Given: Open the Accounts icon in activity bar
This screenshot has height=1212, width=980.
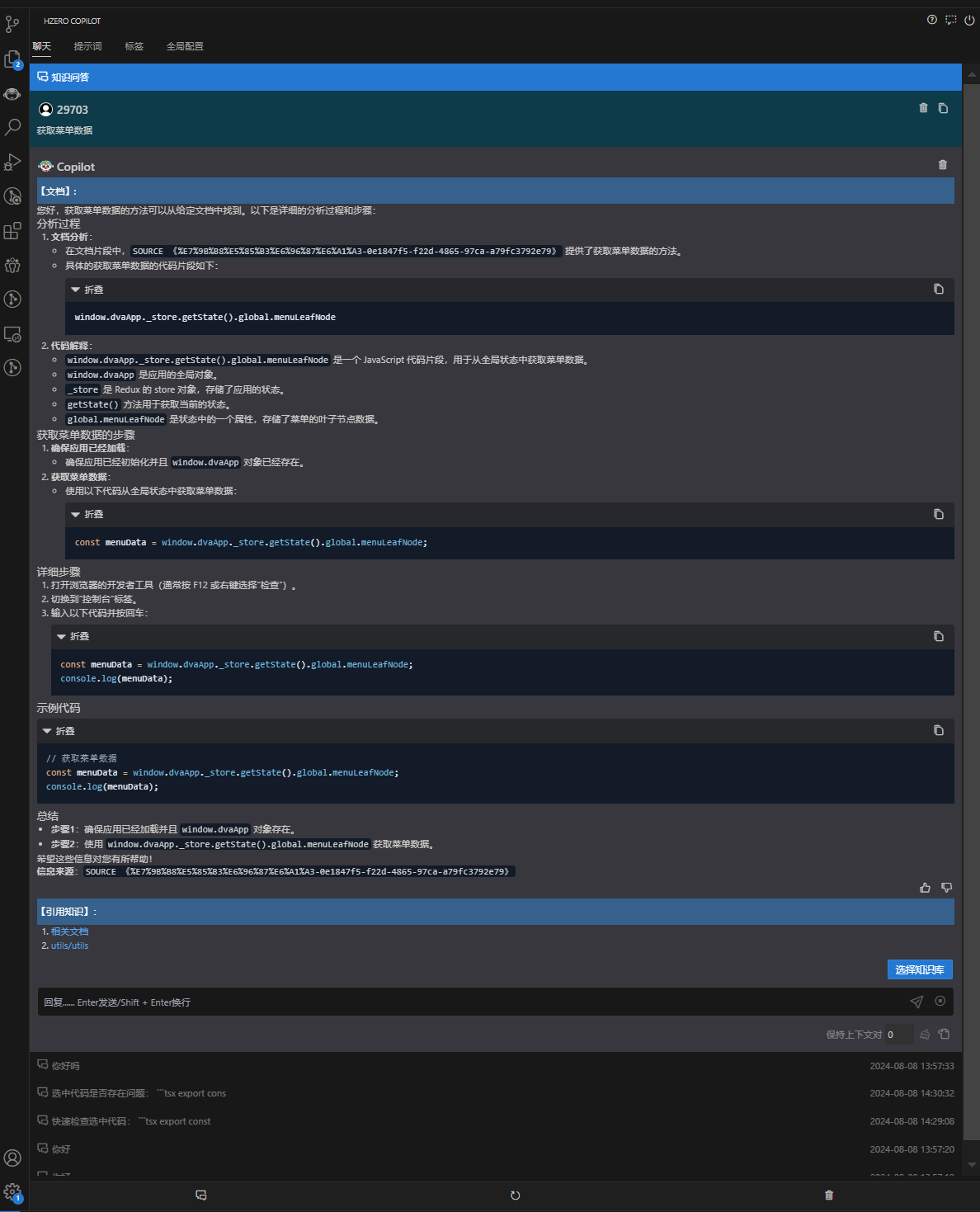Looking at the screenshot, I should point(12,1158).
